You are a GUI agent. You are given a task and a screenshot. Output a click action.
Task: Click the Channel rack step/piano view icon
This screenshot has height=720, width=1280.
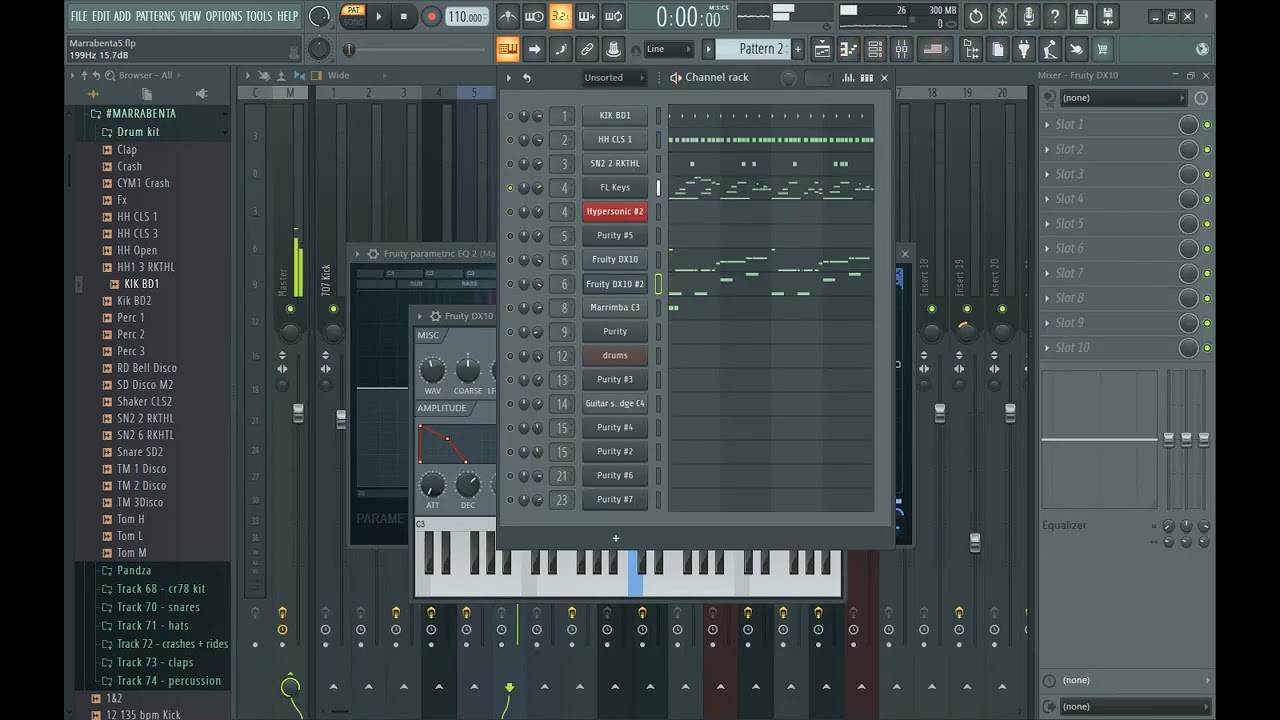pos(866,78)
